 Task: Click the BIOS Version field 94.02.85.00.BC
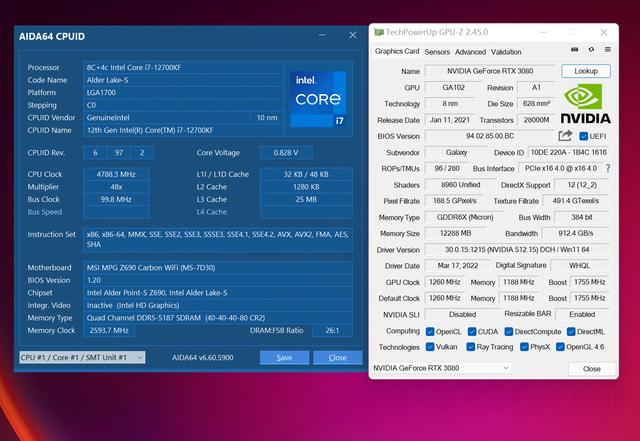click(x=490, y=136)
